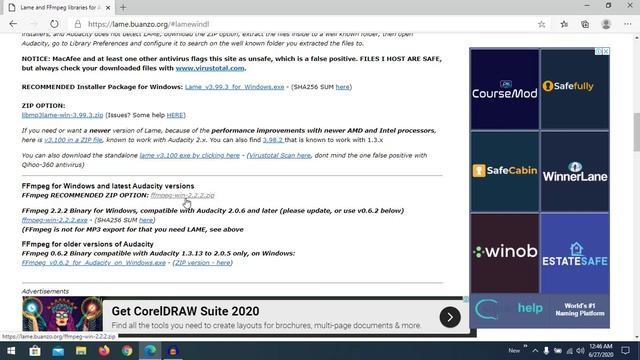Open Collections icon in toolbar
640x360 pixels.
[585, 24]
